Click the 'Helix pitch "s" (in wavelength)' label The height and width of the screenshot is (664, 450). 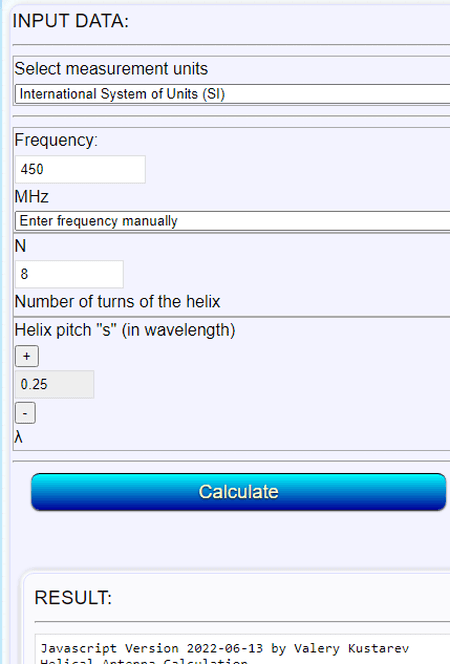(125, 330)
